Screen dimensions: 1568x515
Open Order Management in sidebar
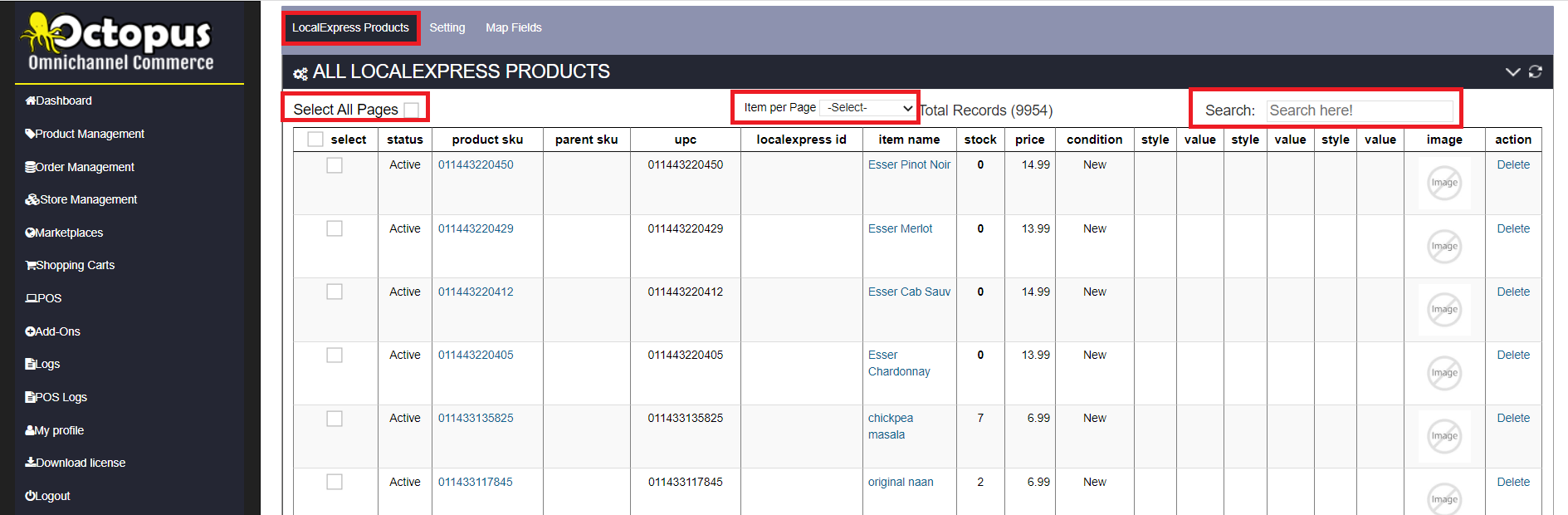80,167
